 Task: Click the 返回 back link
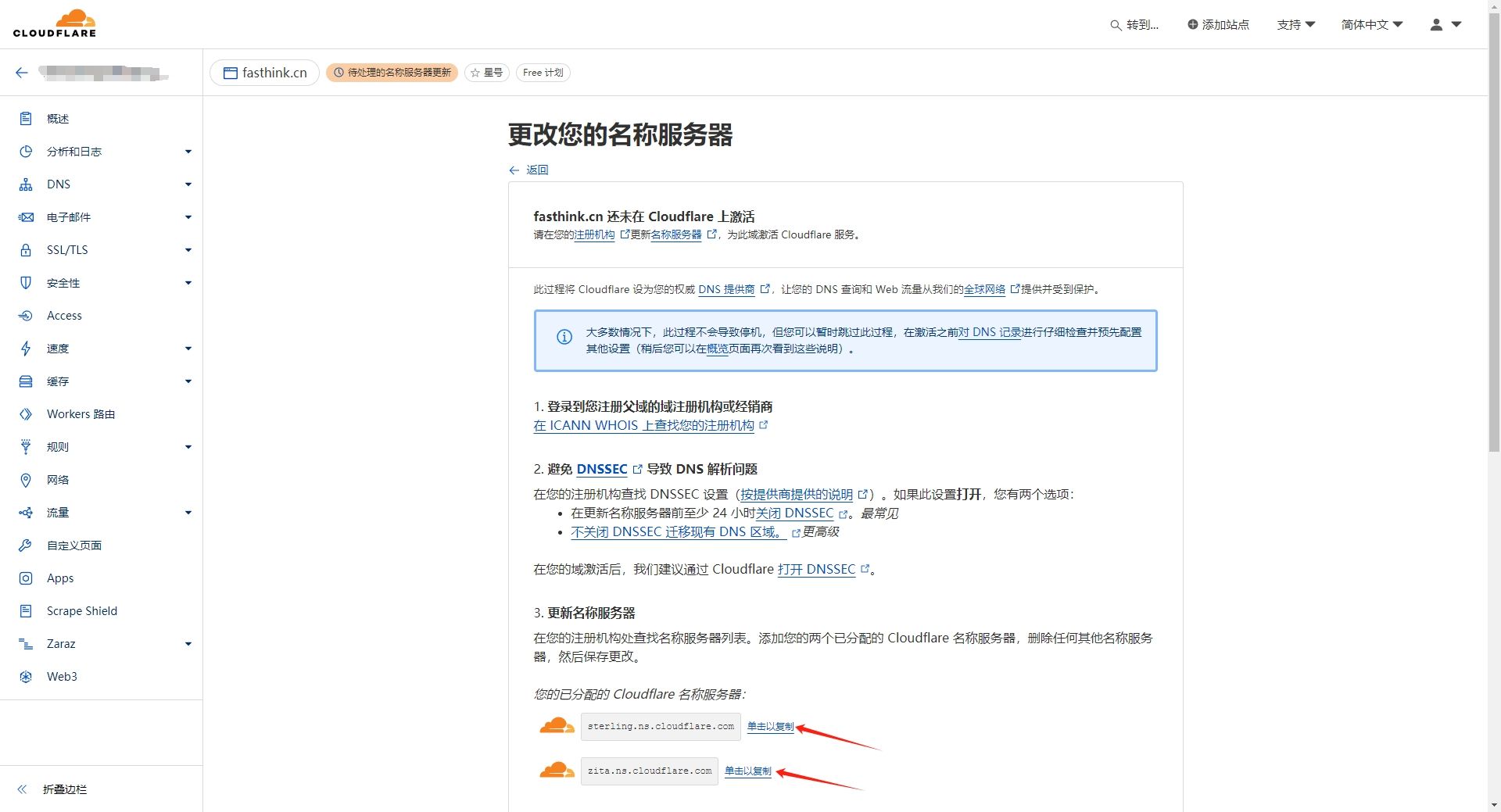coord(528,170)
